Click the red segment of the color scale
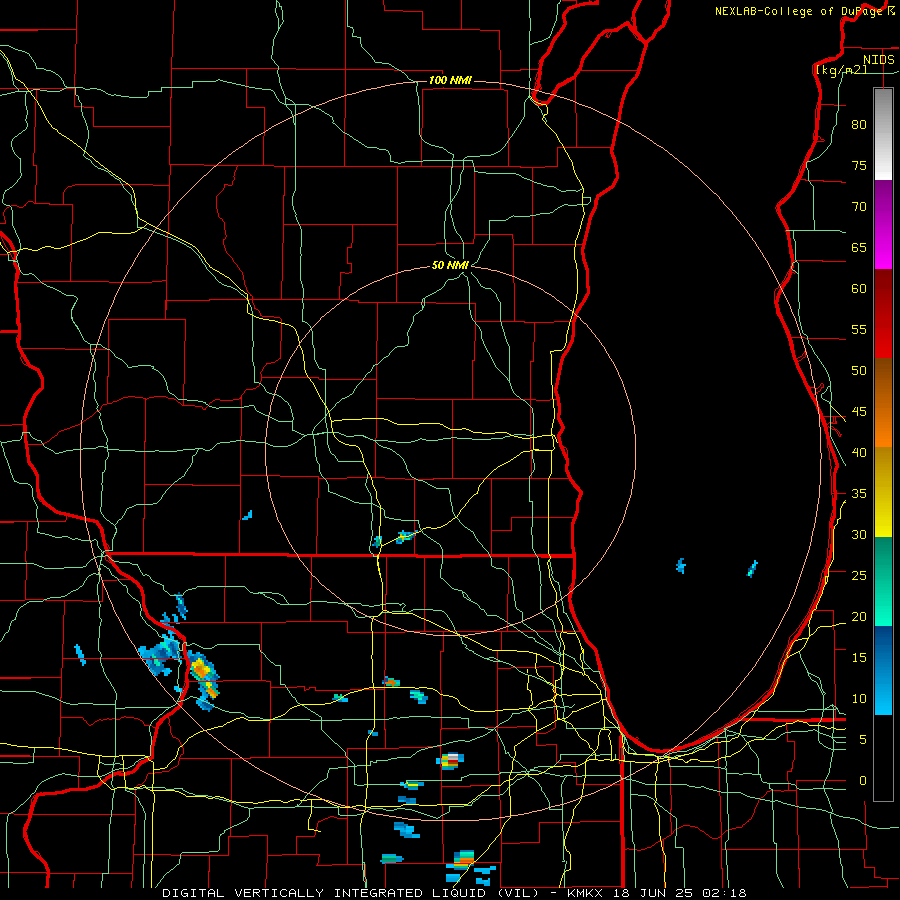Viewport: 900px width, 900px height. coord(883,314)
